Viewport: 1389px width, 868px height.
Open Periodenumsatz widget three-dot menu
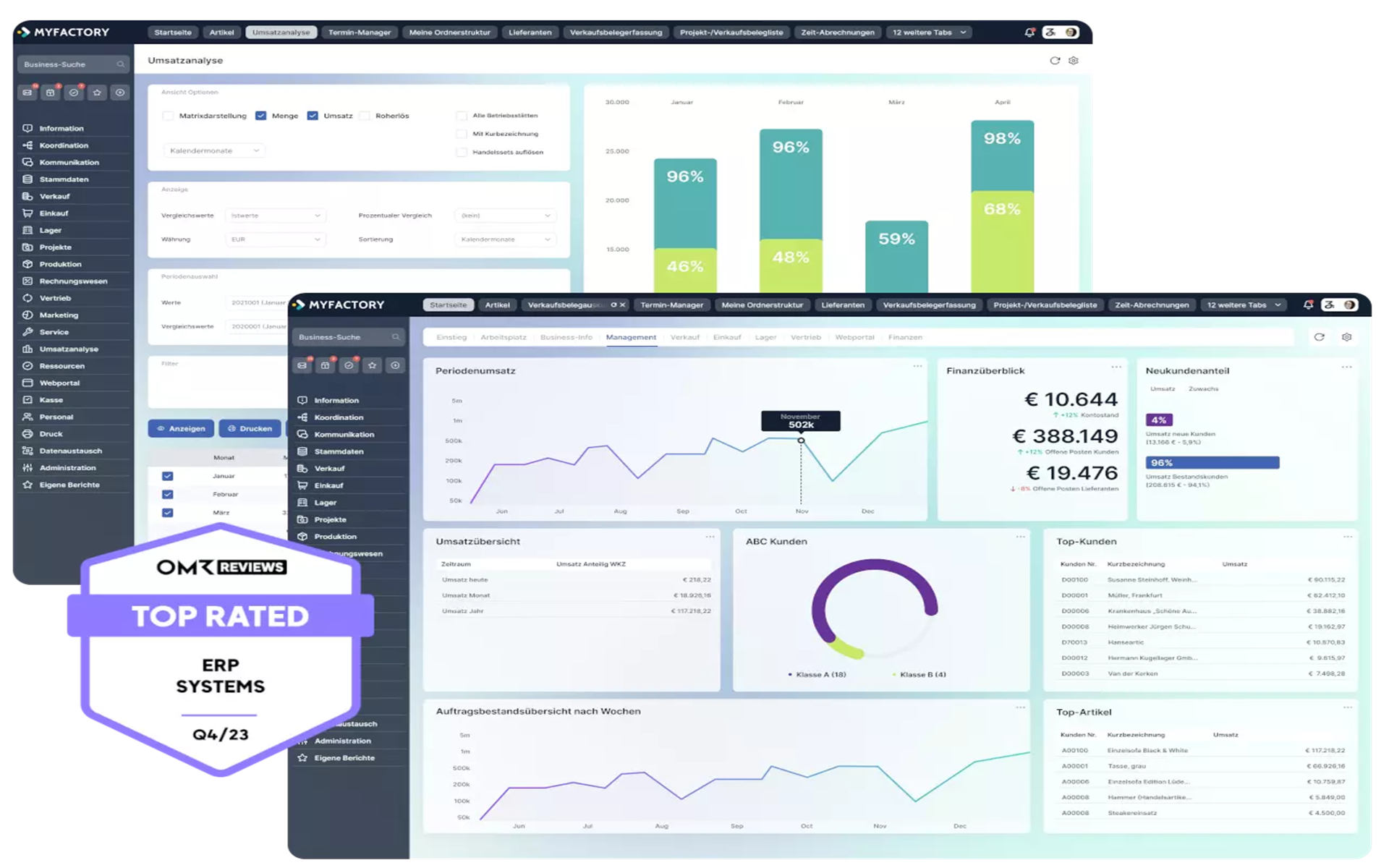click(917, 366)
